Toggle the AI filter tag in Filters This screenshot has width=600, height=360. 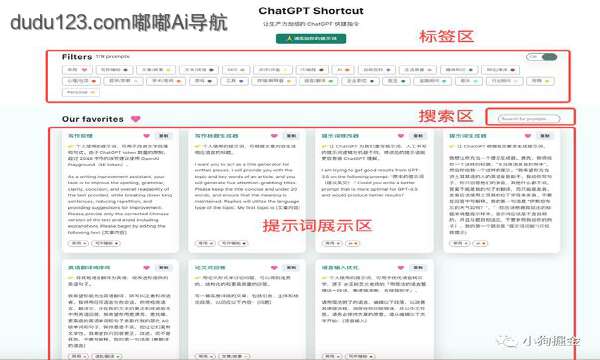tap(343, 70)
